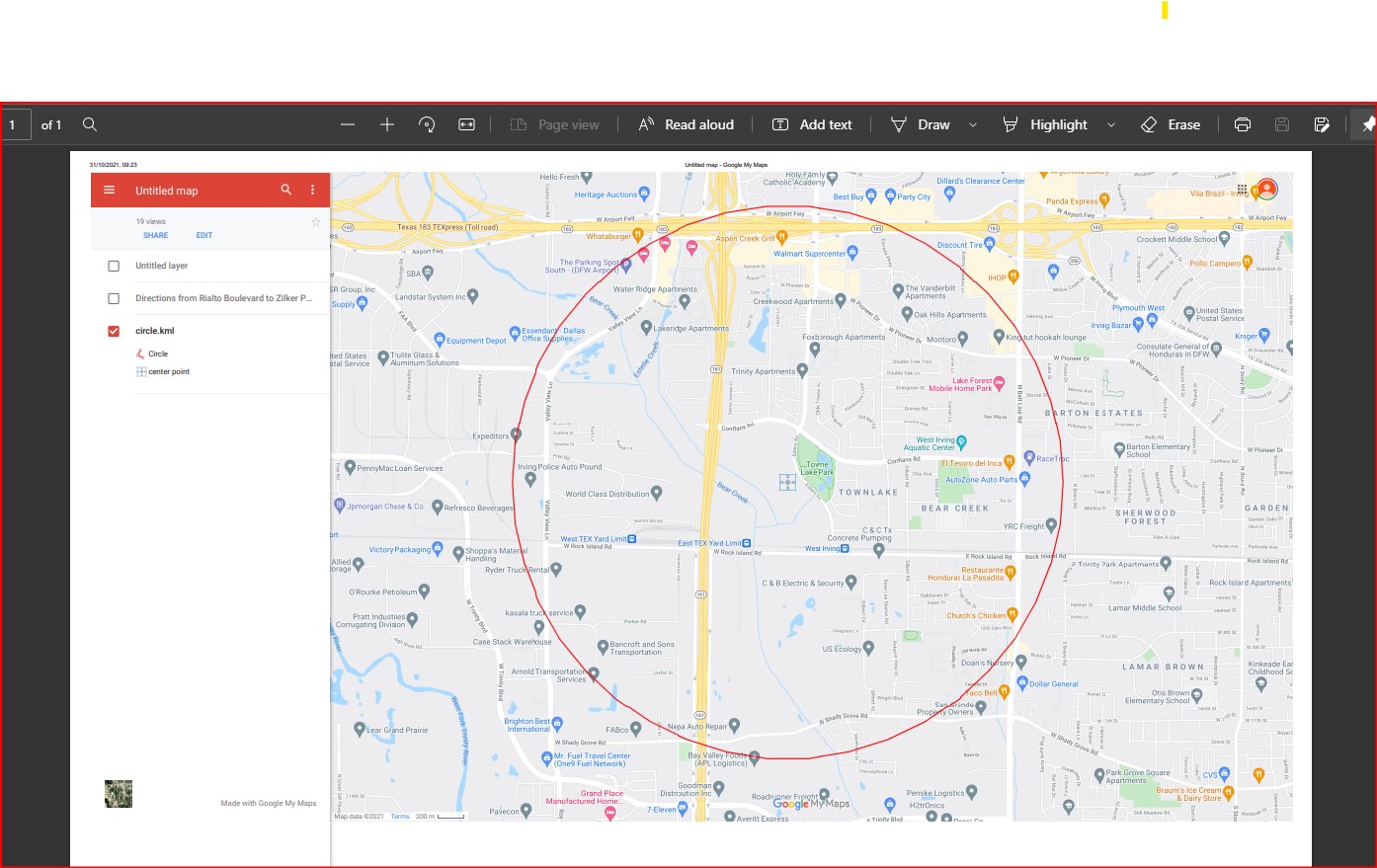Click the Aspen Creek Grill pin
Viewport: 1377px width, 868px height.
(782, 237)
